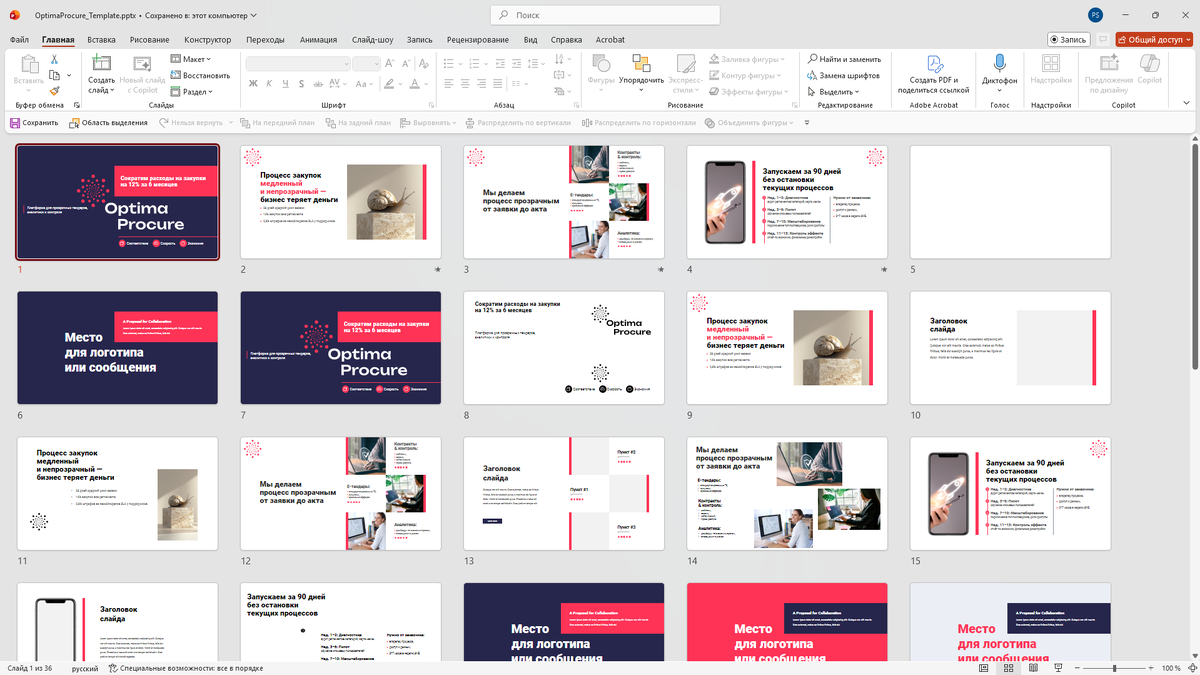Click the Запись ribbon tab
Screen dimensions: 1200x675
click(419, 40)
